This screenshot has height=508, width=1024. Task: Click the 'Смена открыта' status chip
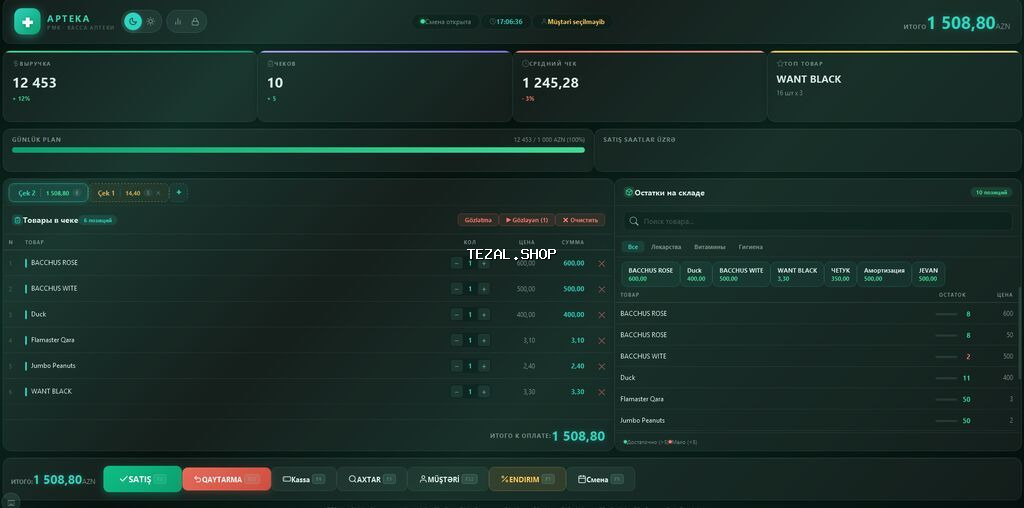coord(445,22)
